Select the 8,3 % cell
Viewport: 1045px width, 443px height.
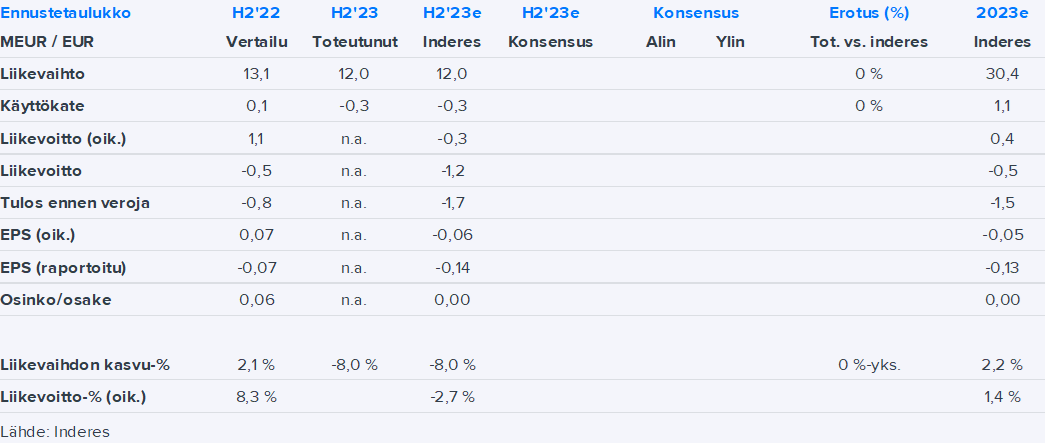255,396
